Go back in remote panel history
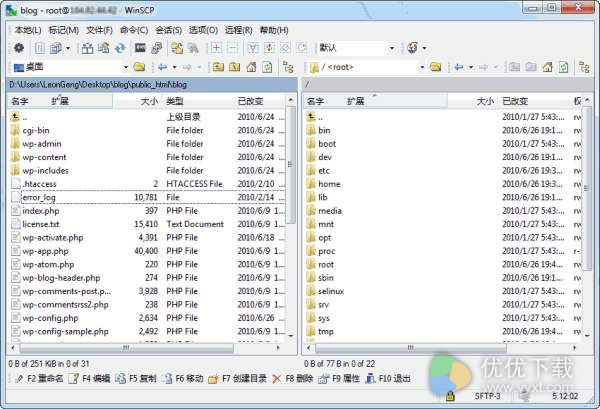Screen dimensions: 600x409 coord(459,67)
